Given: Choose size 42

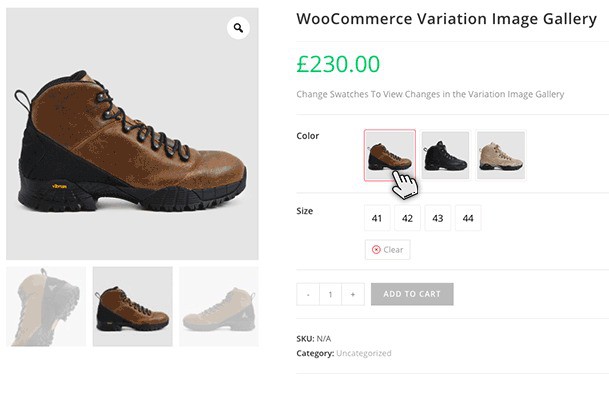Looking at the screenshot, I should pyautogui.click(x=407, y=218).
